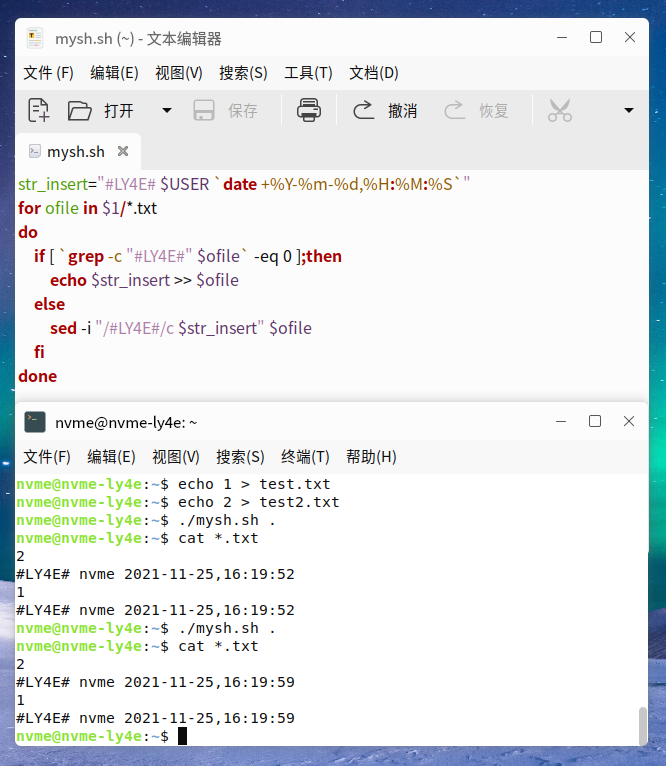Open the 视图(V) menu in terminal
The image size is (666, 766).
point(176,457)
